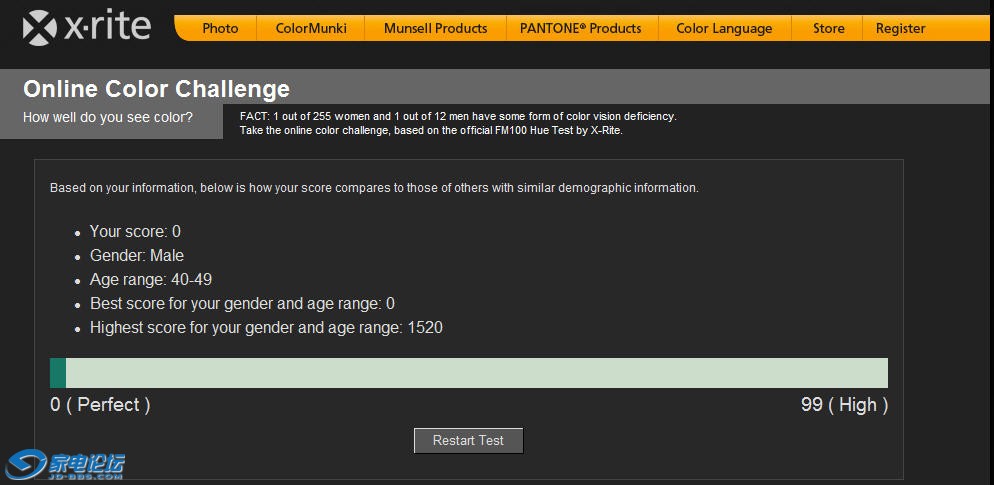Click the '99 ( High )' label
This screenshot has width=994, height=485.
point(844,404)
